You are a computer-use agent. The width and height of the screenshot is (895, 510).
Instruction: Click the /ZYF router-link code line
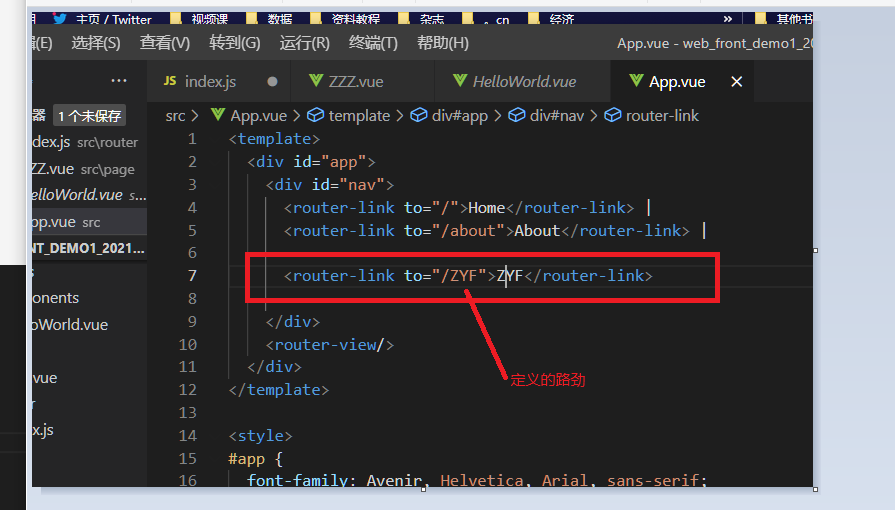pyautogui.click(x=468, y=276)
